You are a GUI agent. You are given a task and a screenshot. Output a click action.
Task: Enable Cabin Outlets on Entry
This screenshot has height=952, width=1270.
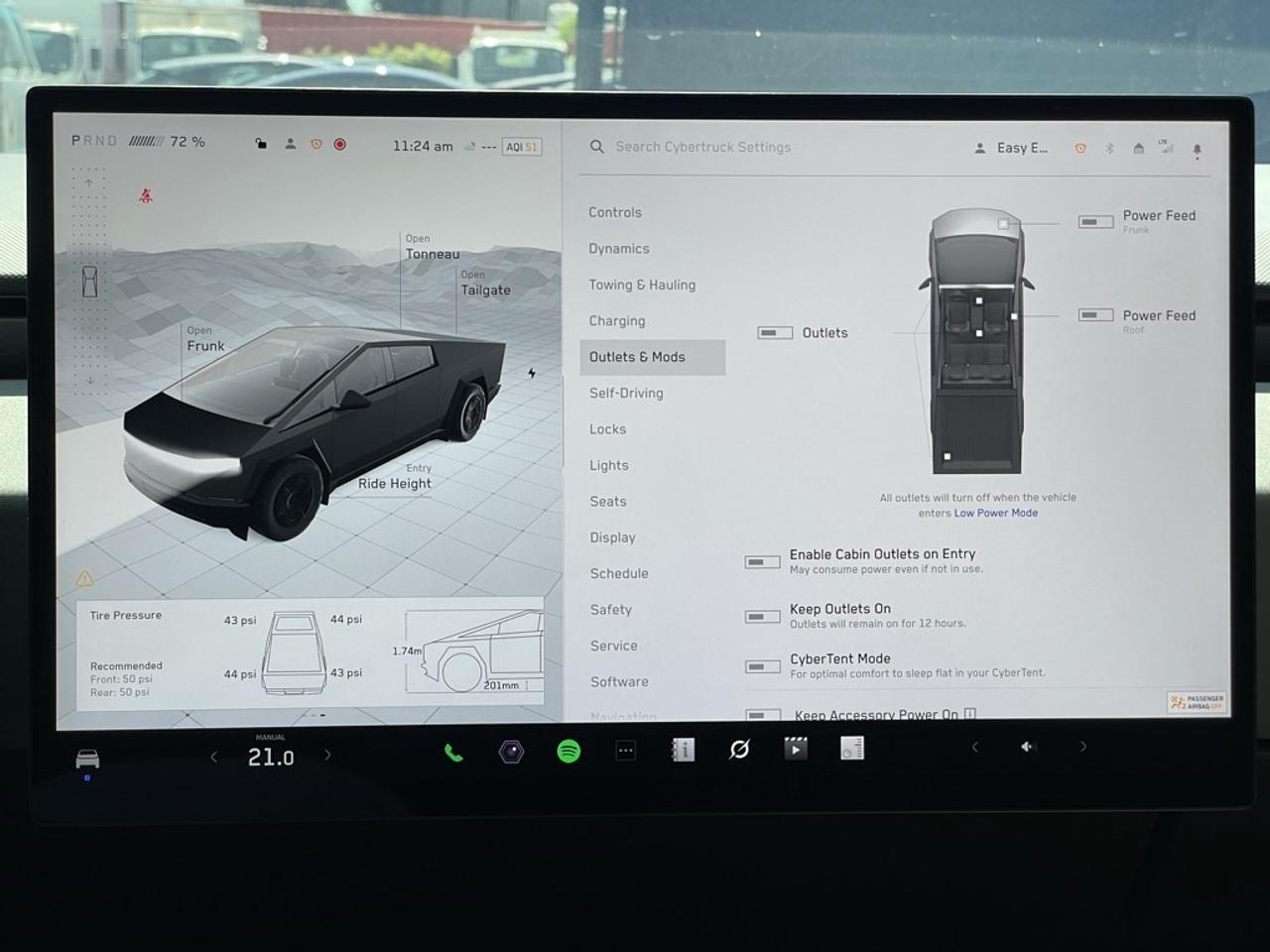click(x=762, y=562)
